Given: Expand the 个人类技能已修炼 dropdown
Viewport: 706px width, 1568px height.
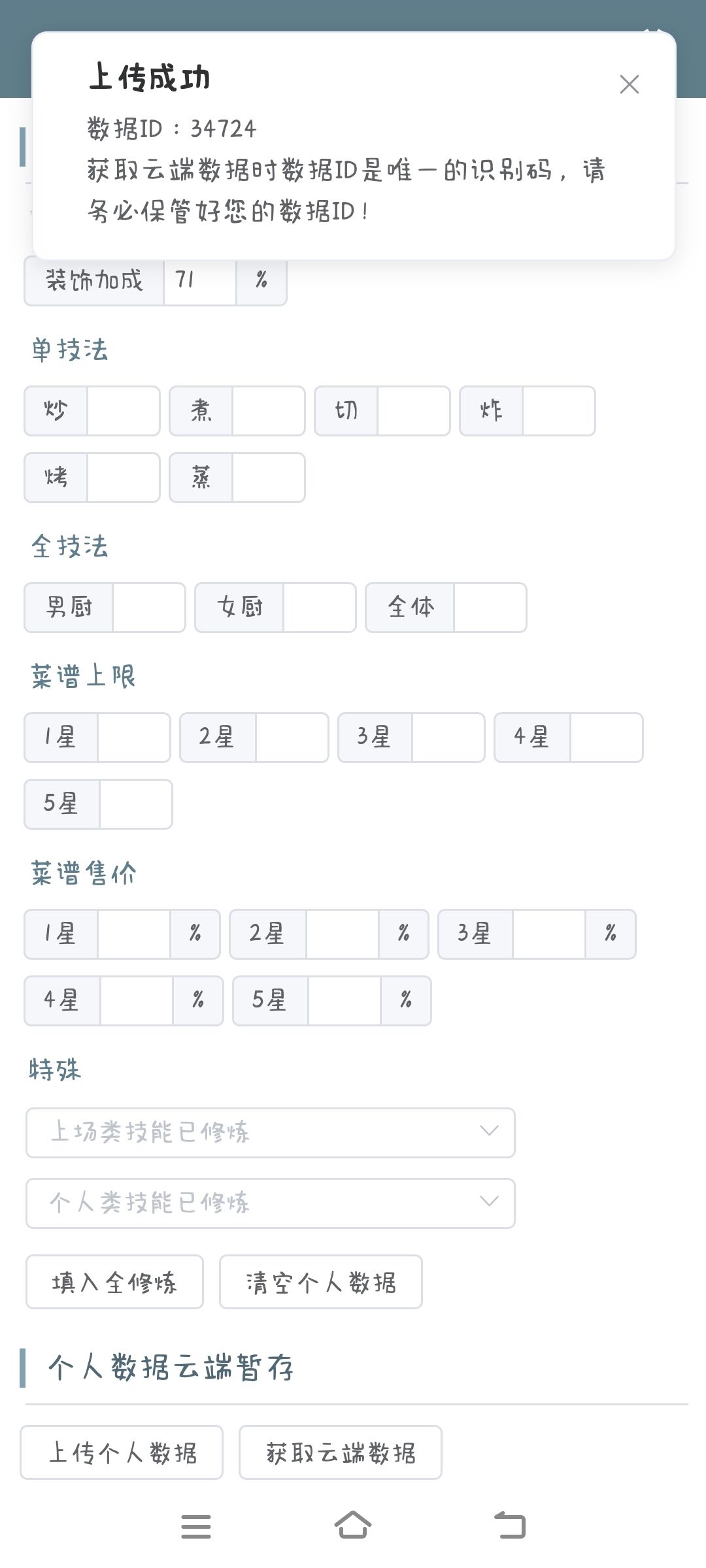Looking at the screenshot, I should pos(271,1203).
